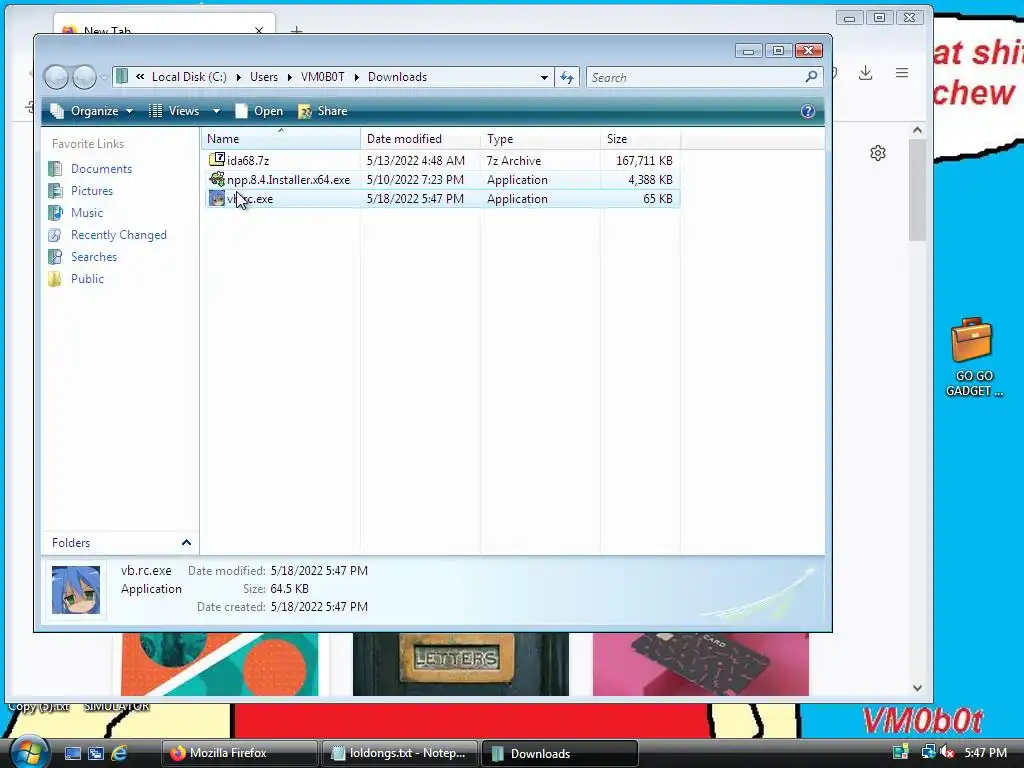1024x768 pixels.
Task: Click Local Disk (C:) in the breadcrumb
Action: tap(189, 77)
